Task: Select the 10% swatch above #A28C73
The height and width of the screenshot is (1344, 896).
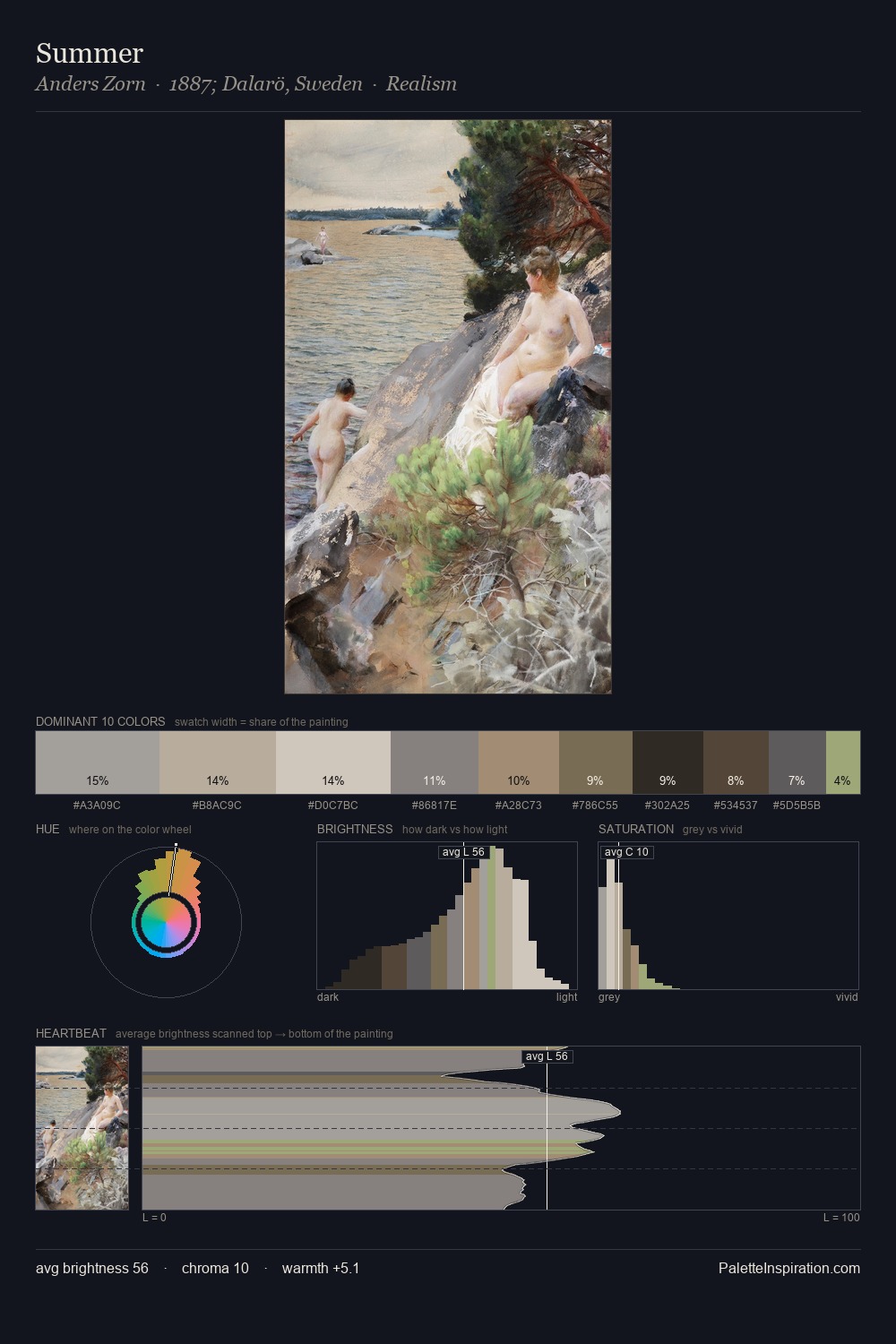Action: 519,762
